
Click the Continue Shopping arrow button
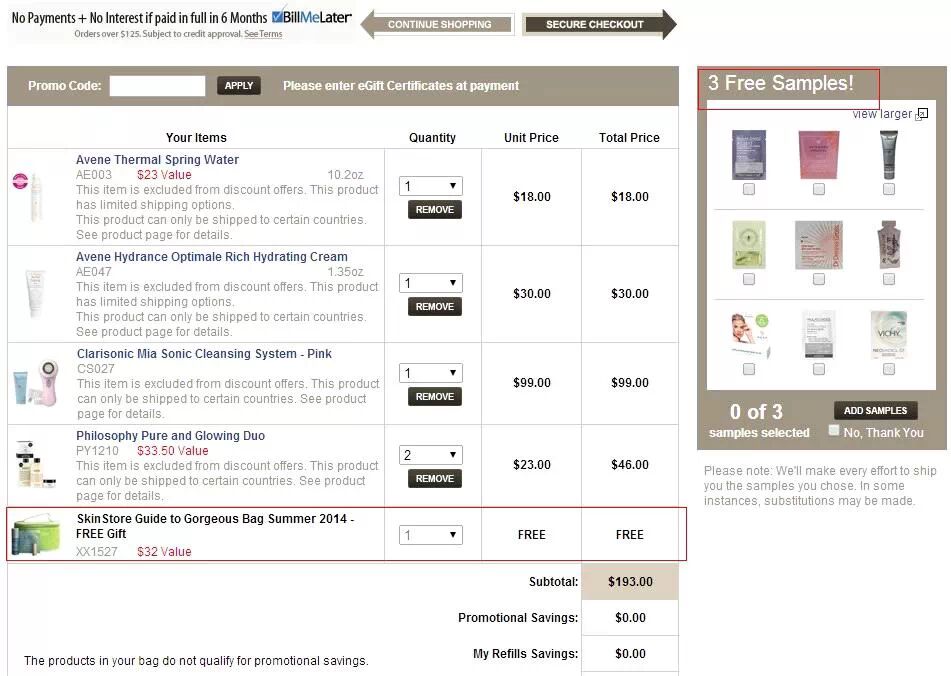click(438, 24)
